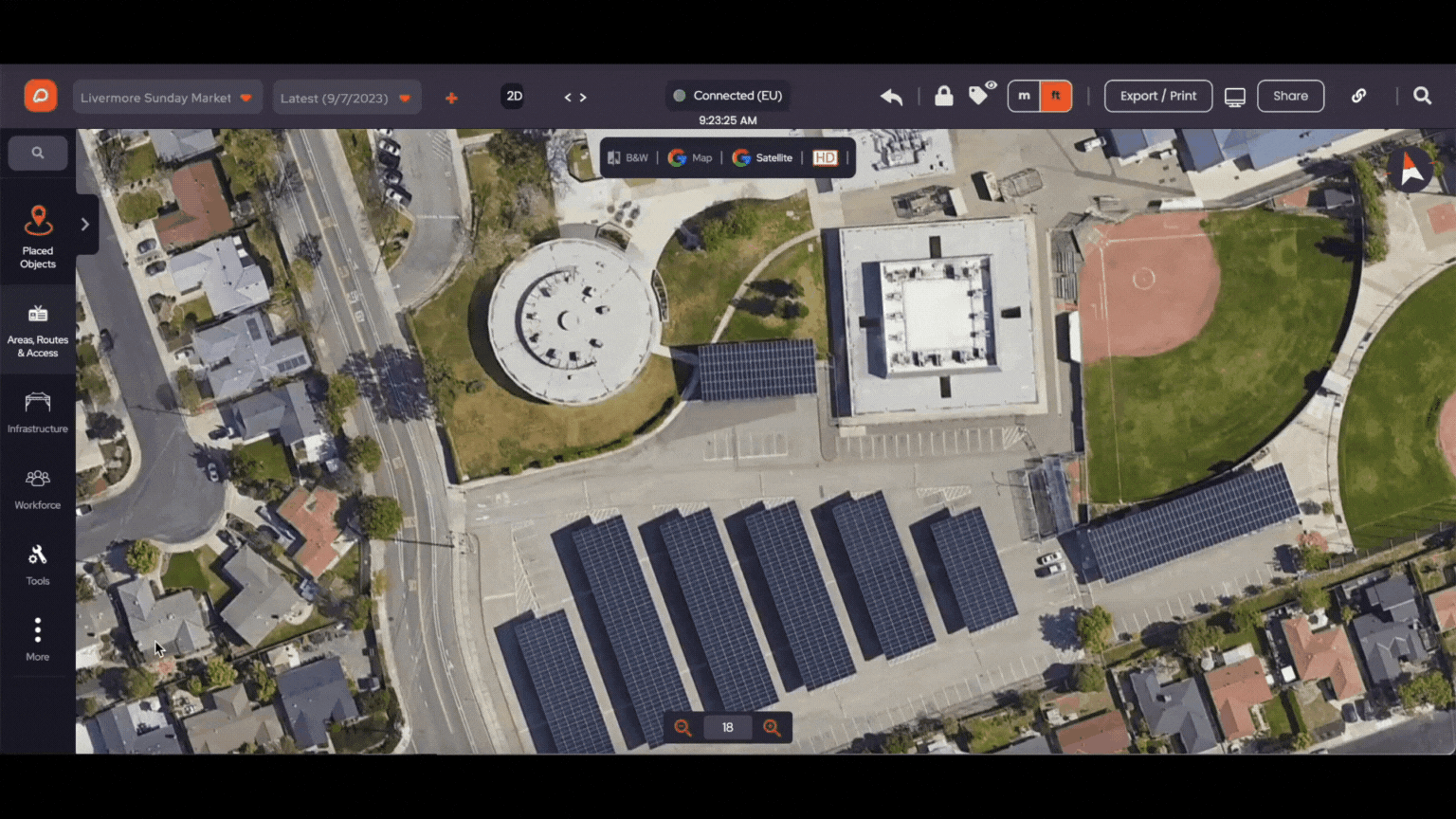Screen dimensions: 1456x819
Task: Switch units to meters
Action: (1024, 96)
